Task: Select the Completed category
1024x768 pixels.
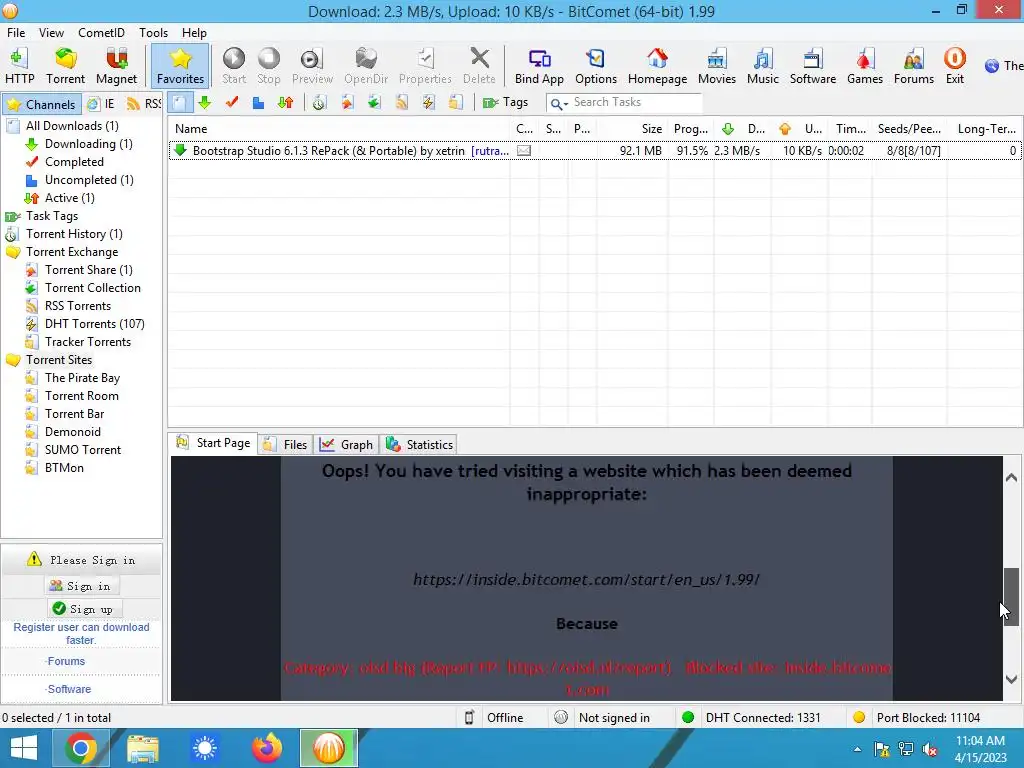Action: click(x=74, y=162)
